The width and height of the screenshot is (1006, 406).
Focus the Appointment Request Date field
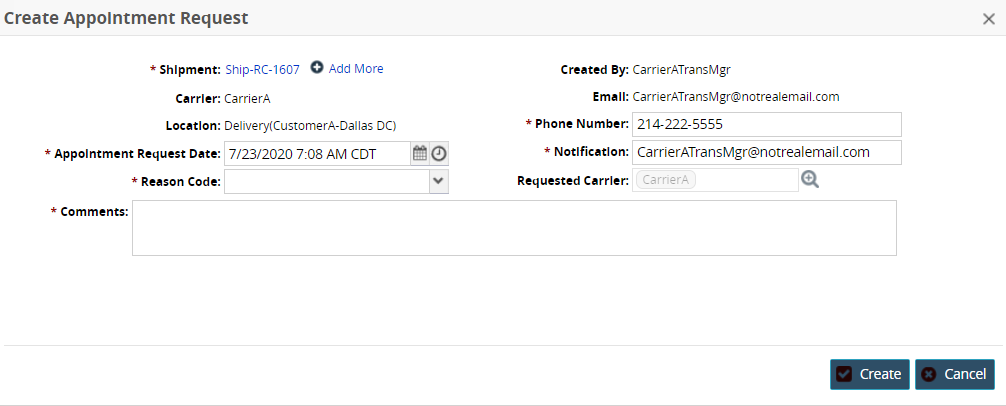pos(316,154)
